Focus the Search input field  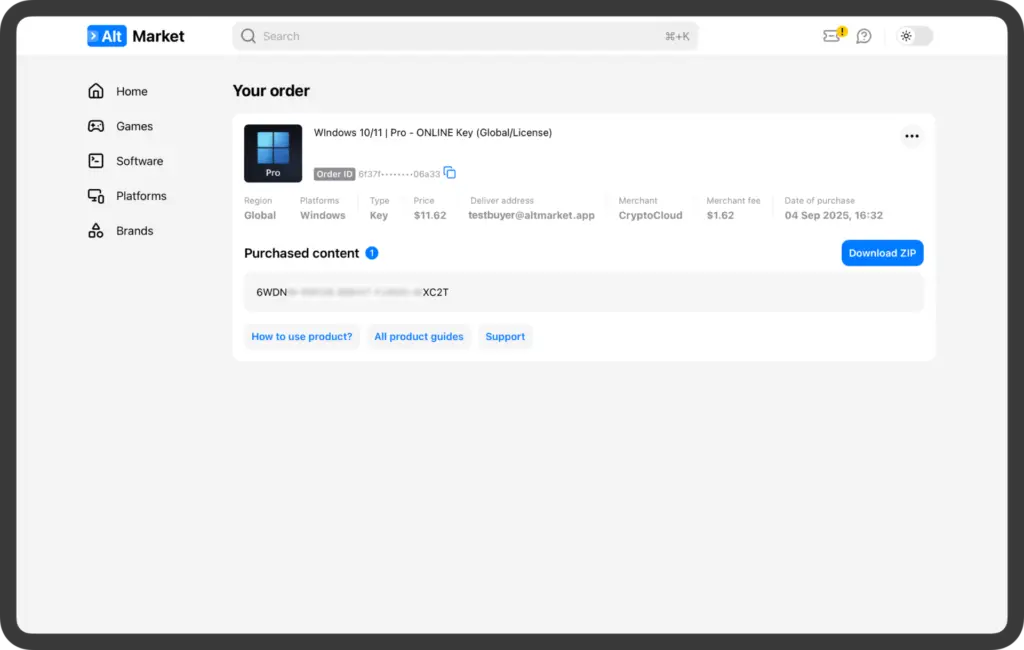[x=465, y=36]
